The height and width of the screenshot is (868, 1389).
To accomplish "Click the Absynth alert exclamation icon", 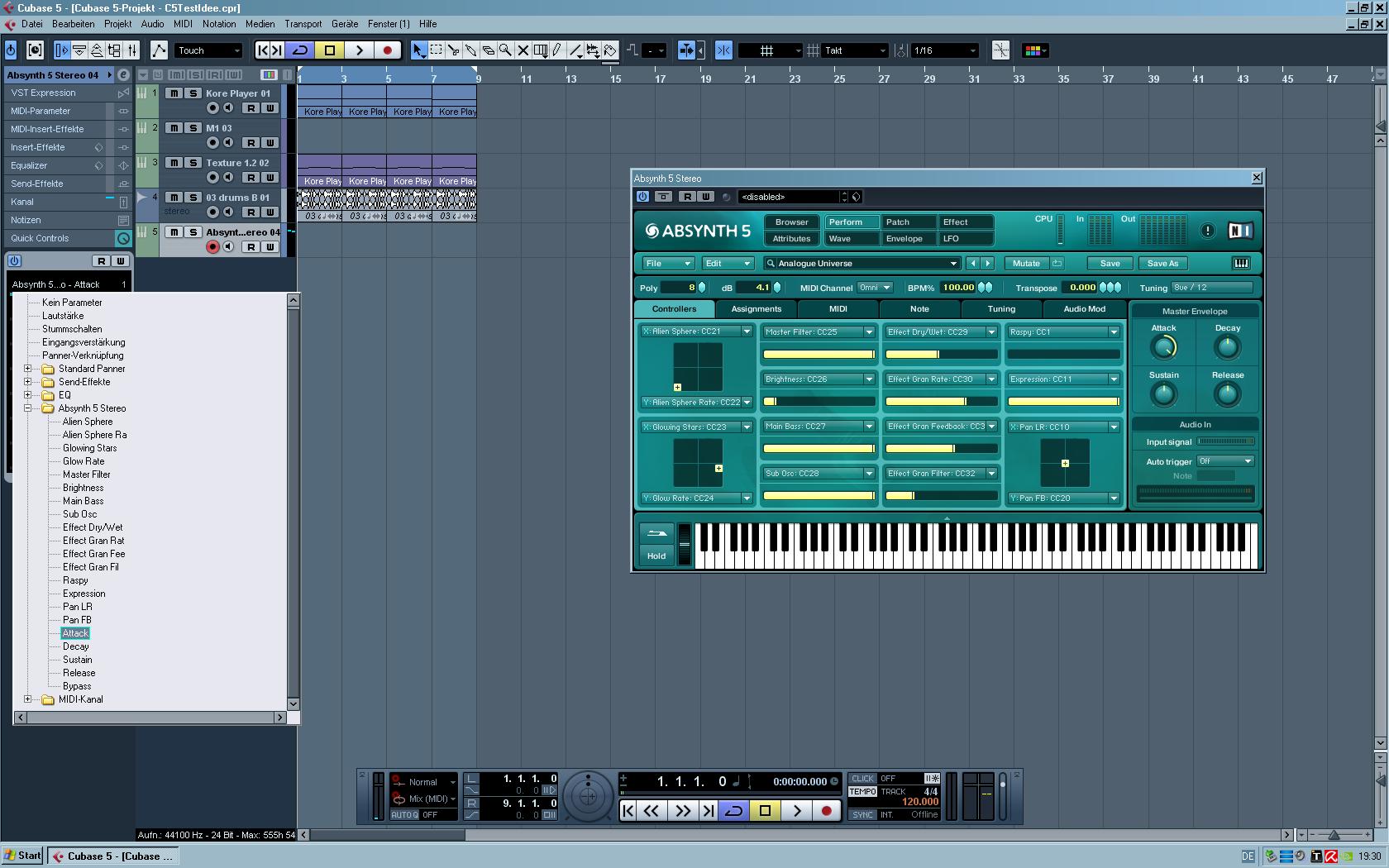I will tap(1208, 231).
